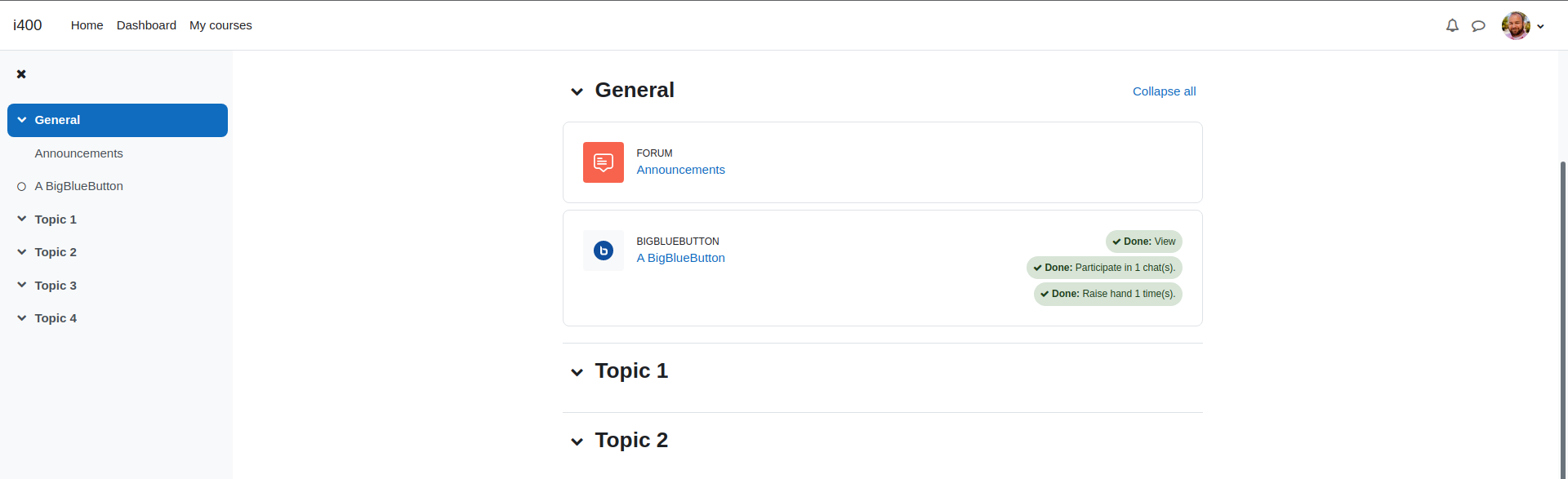Close the course index drawer

pyautogui.click(x=21, y=74)
